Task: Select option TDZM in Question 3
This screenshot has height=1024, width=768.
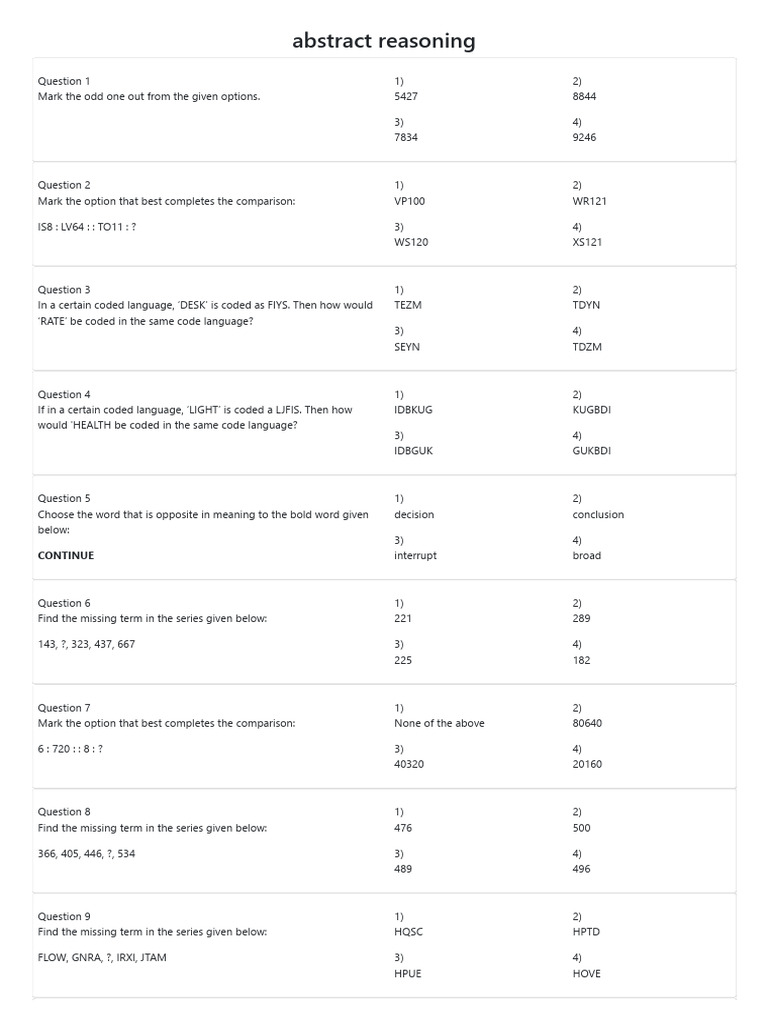Action: point(587,347)
